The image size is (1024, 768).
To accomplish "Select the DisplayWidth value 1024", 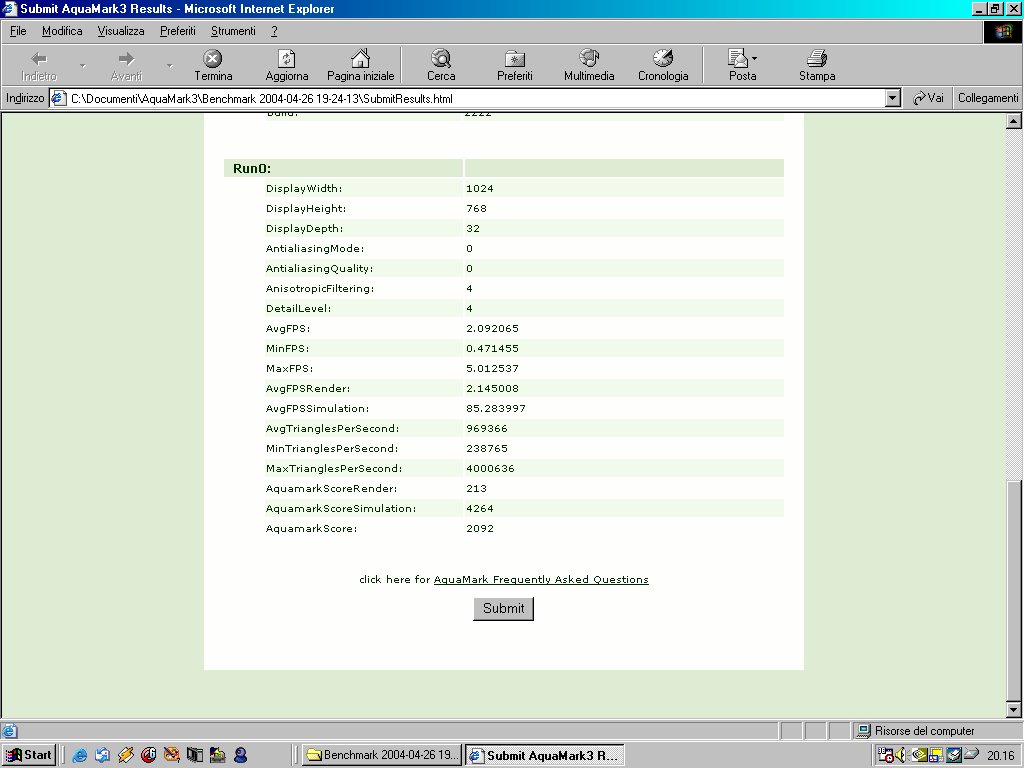I will [x=479, y=189].
